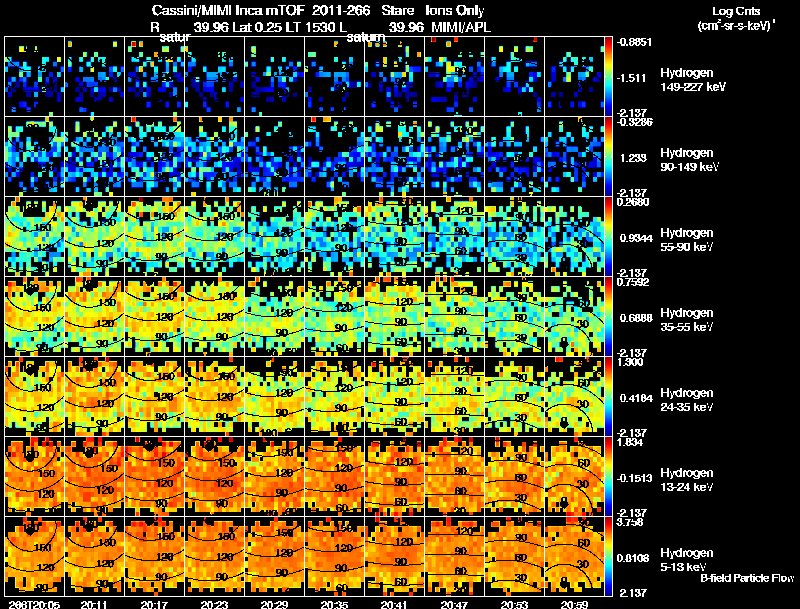The image size is (800, 609).
Task: Click the 266T20:05 time label
Action: point(34,604)
